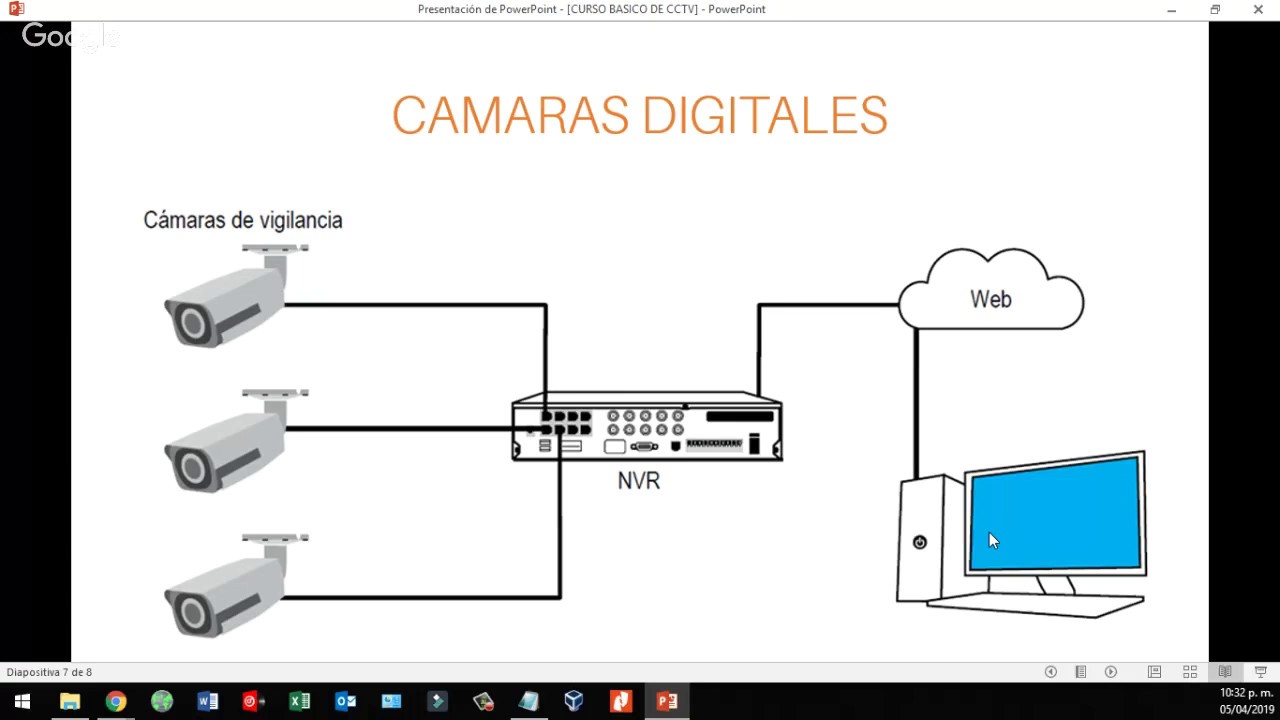Click the Web cloud shape

990,297
